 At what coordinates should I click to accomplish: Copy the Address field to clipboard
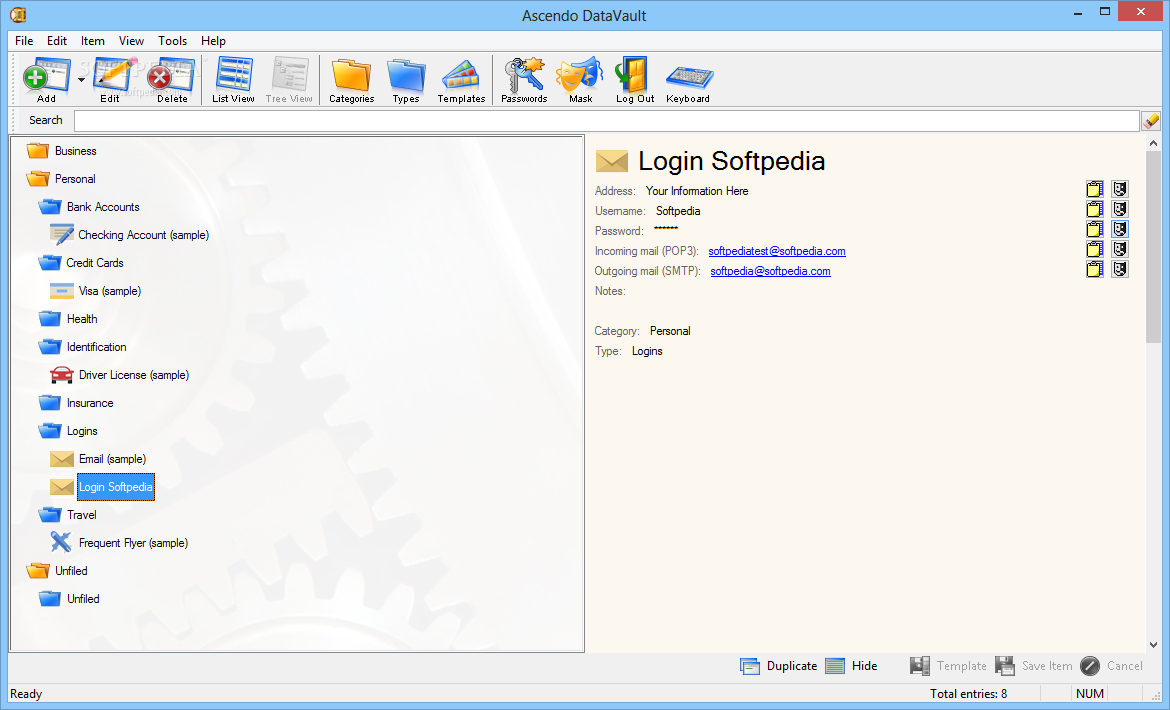click(1095, 189)
